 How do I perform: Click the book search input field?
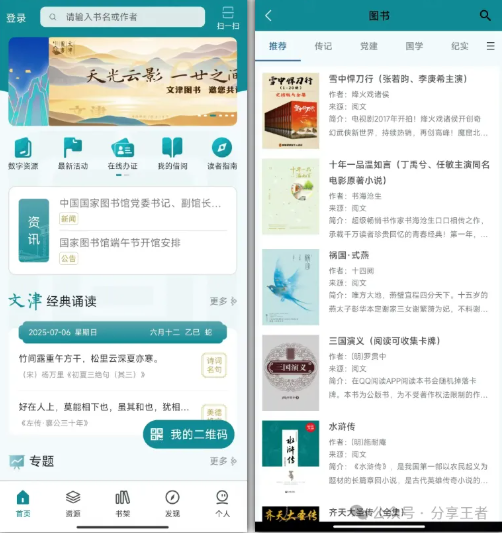[x=122, y=17]
